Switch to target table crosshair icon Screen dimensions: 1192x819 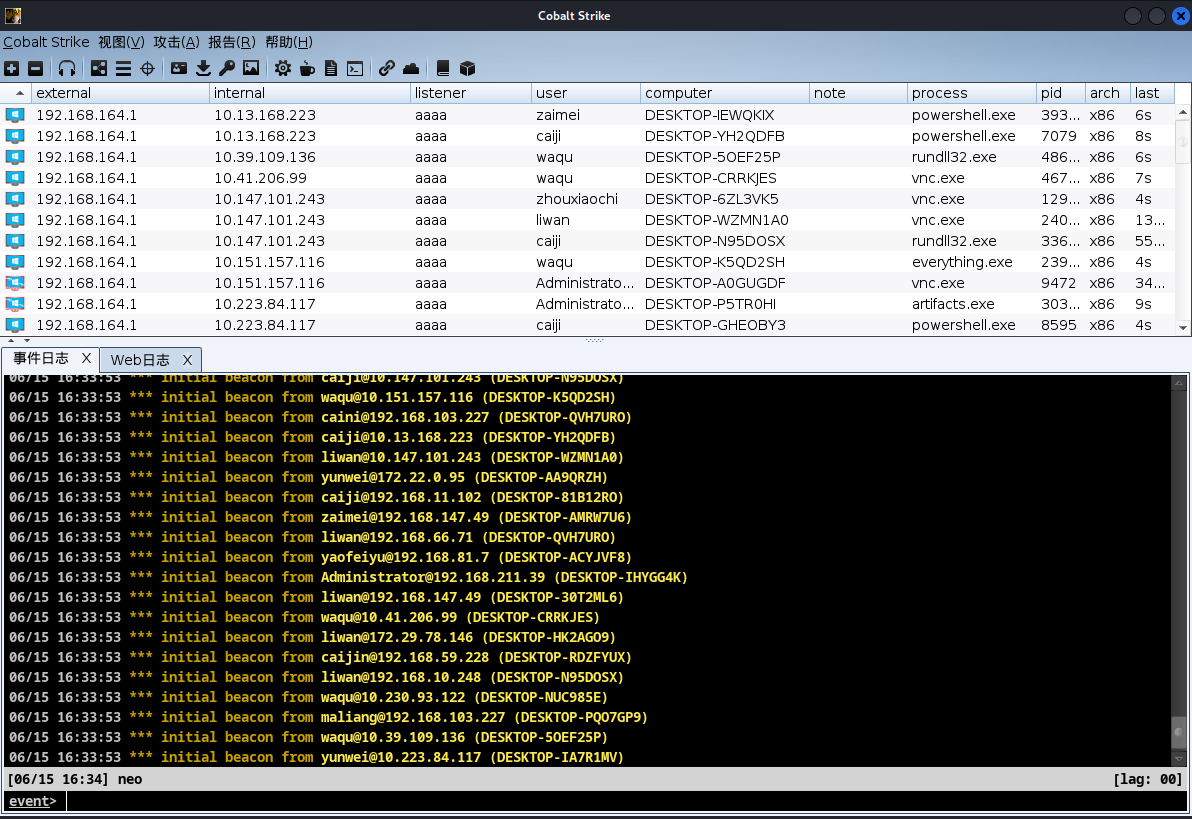click(147, 68)
